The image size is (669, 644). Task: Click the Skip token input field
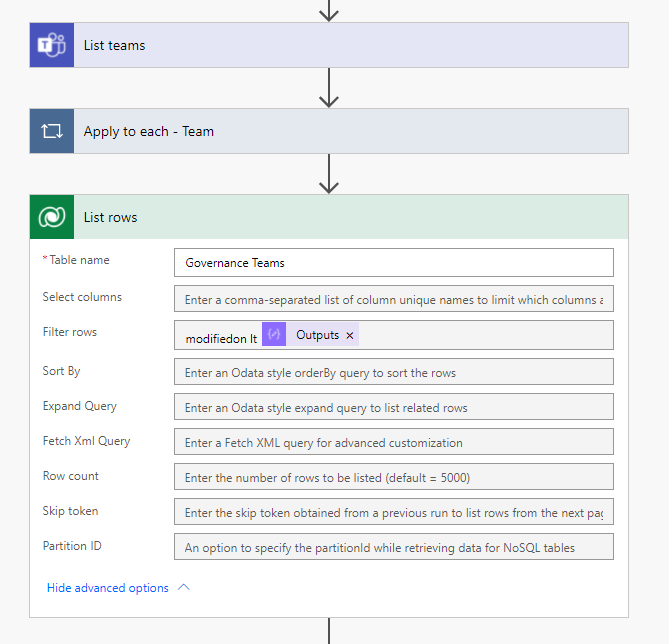[x=393, y=512]
